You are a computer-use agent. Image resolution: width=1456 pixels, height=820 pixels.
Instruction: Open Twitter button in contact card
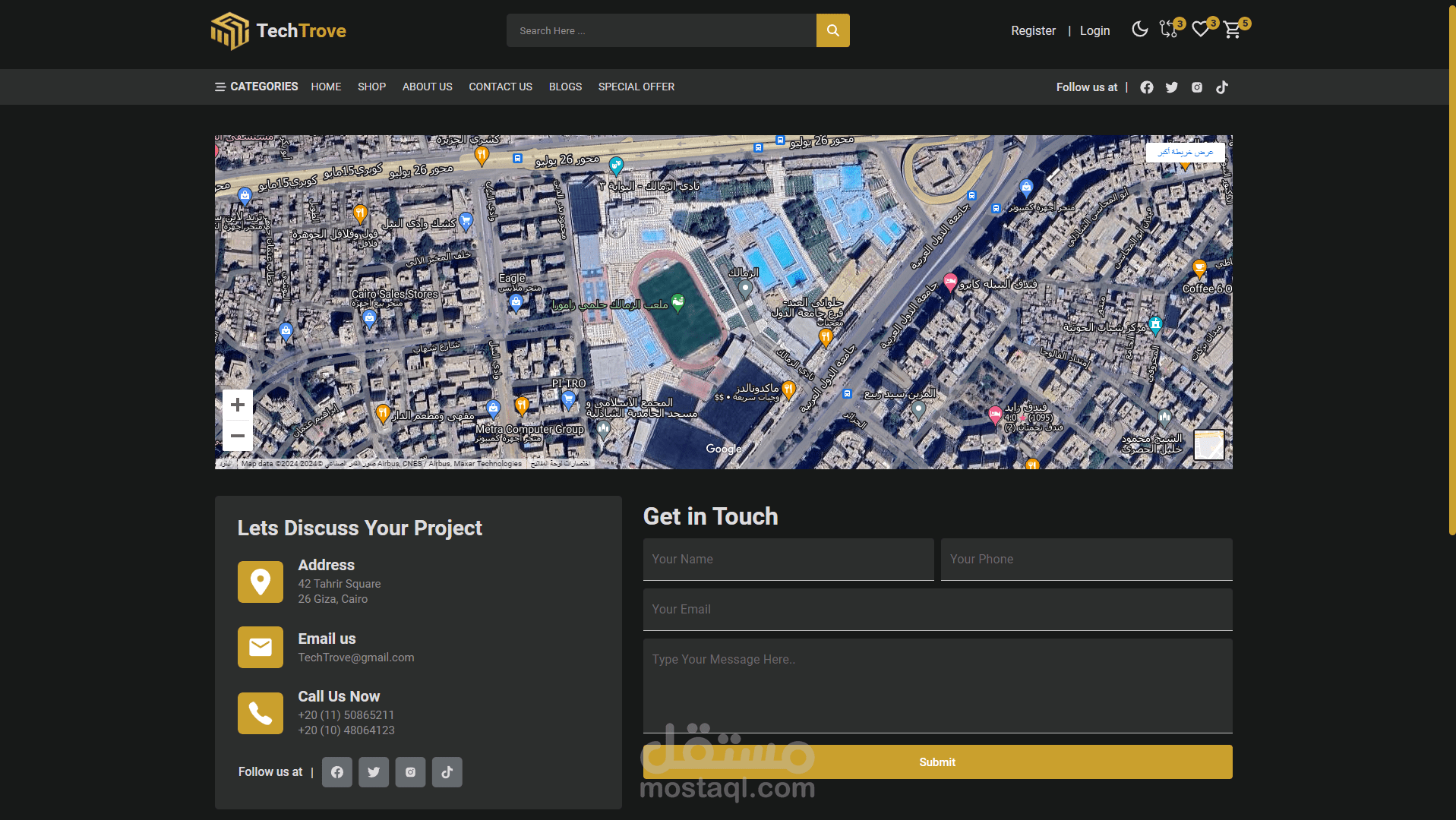[x=374, y=772]
